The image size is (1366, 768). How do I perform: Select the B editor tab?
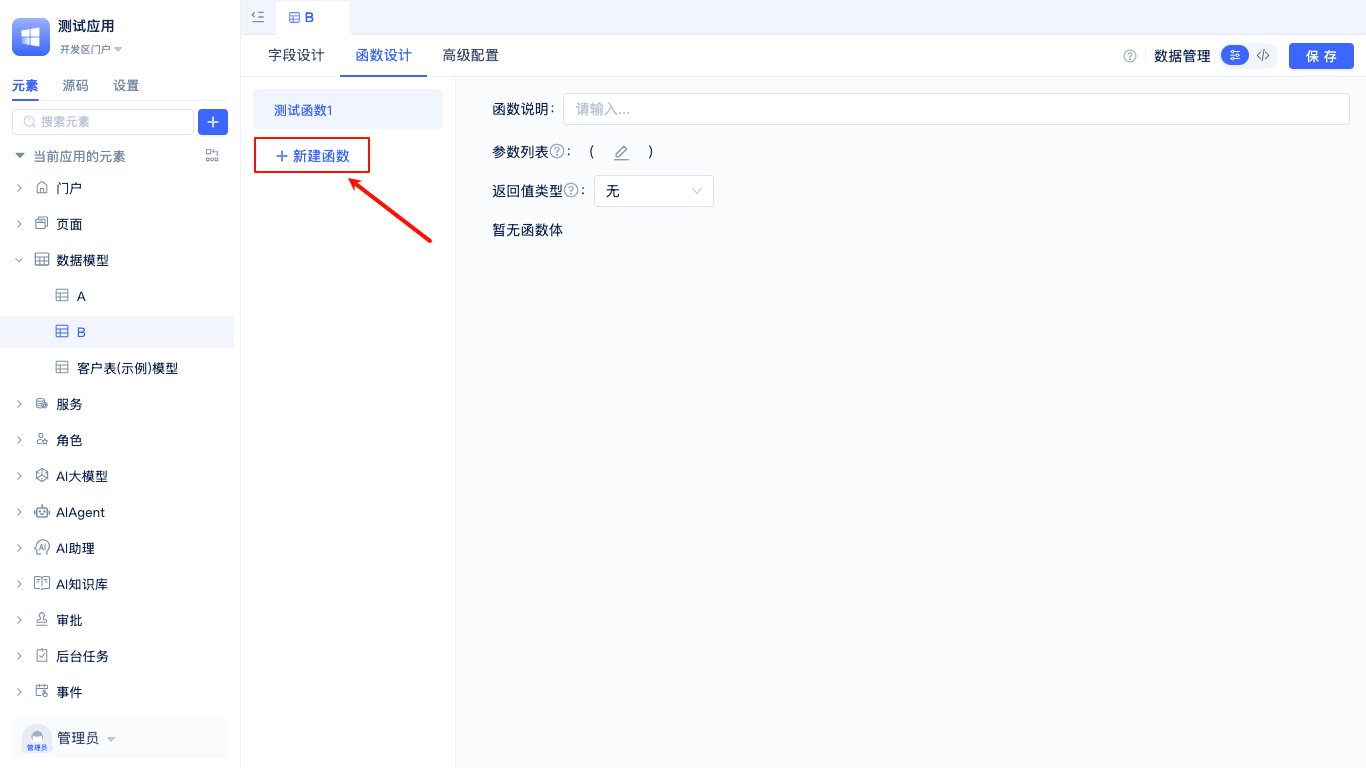tap(312, 17)
